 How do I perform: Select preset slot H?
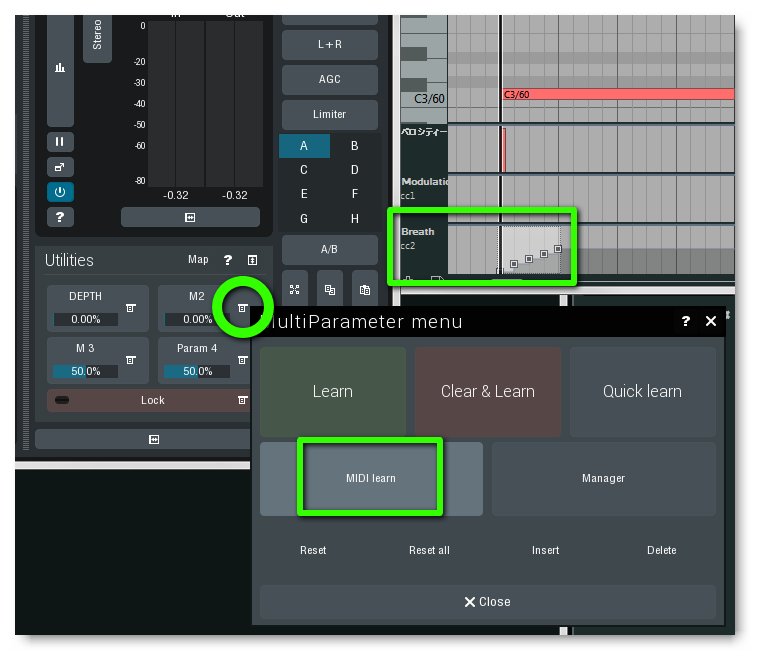(355, 219)
